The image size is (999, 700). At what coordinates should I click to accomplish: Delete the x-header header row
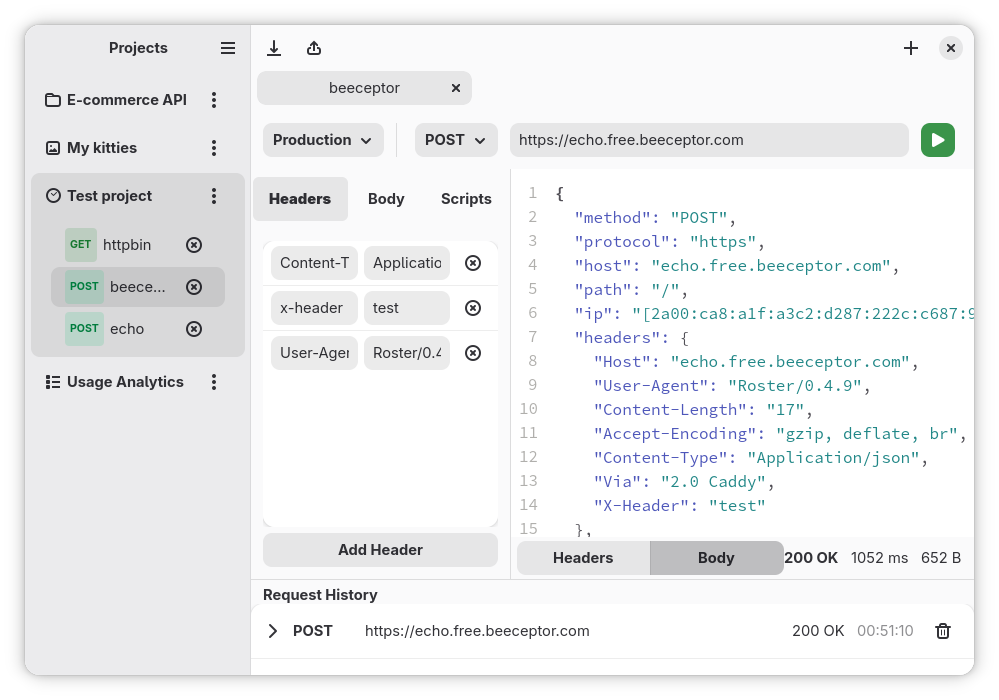point(473,308)
